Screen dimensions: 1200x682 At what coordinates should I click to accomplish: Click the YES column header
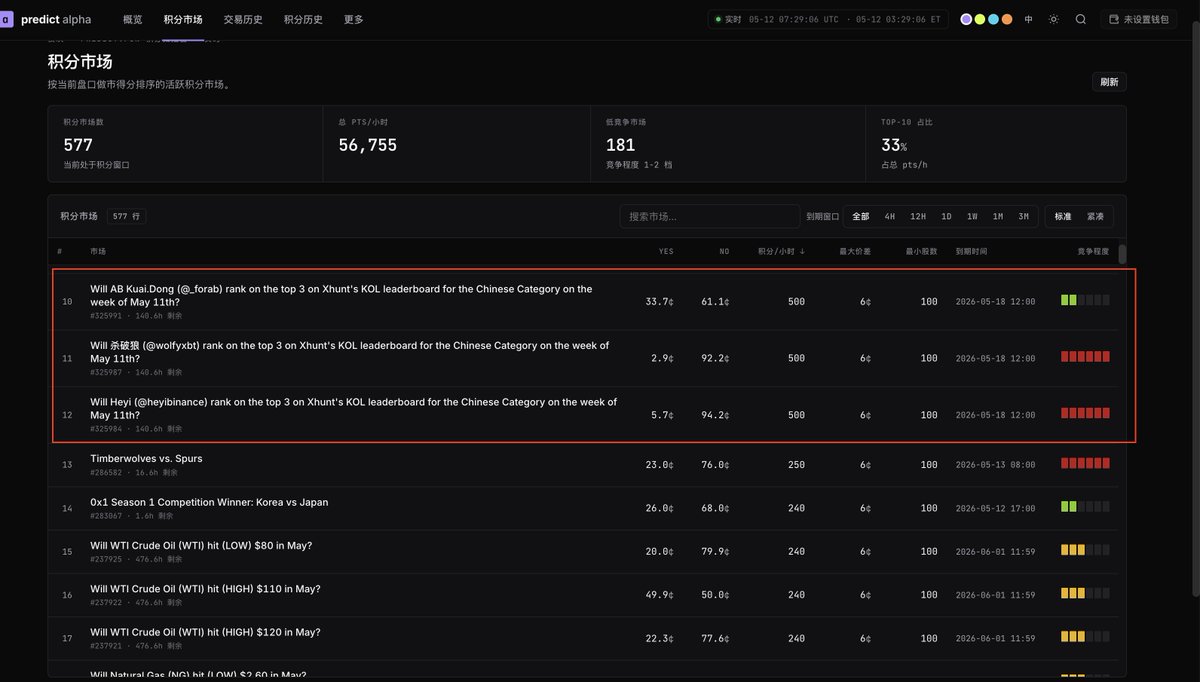666,251
